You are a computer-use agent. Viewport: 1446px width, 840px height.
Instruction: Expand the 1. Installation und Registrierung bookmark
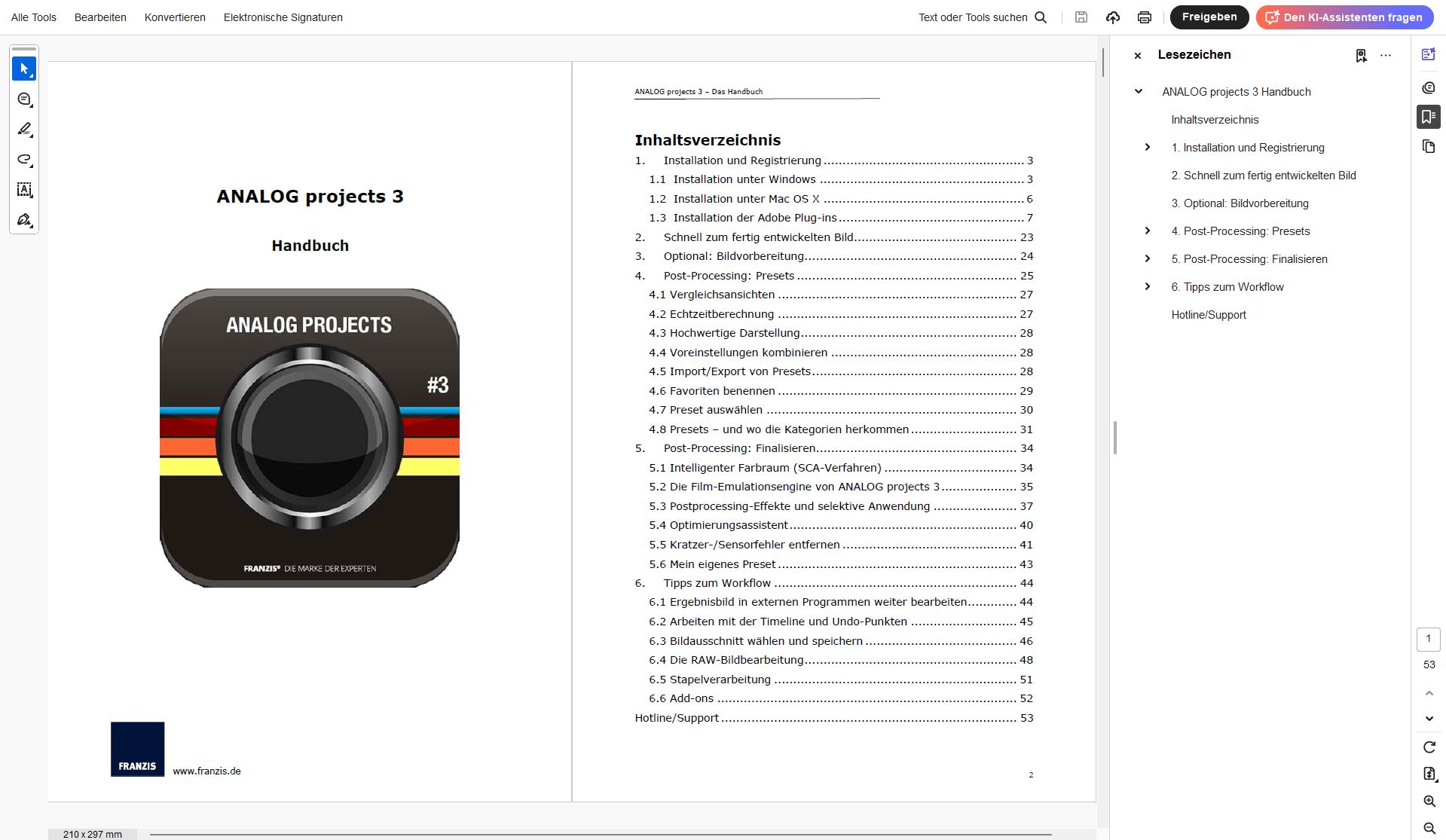point(1147,147)
